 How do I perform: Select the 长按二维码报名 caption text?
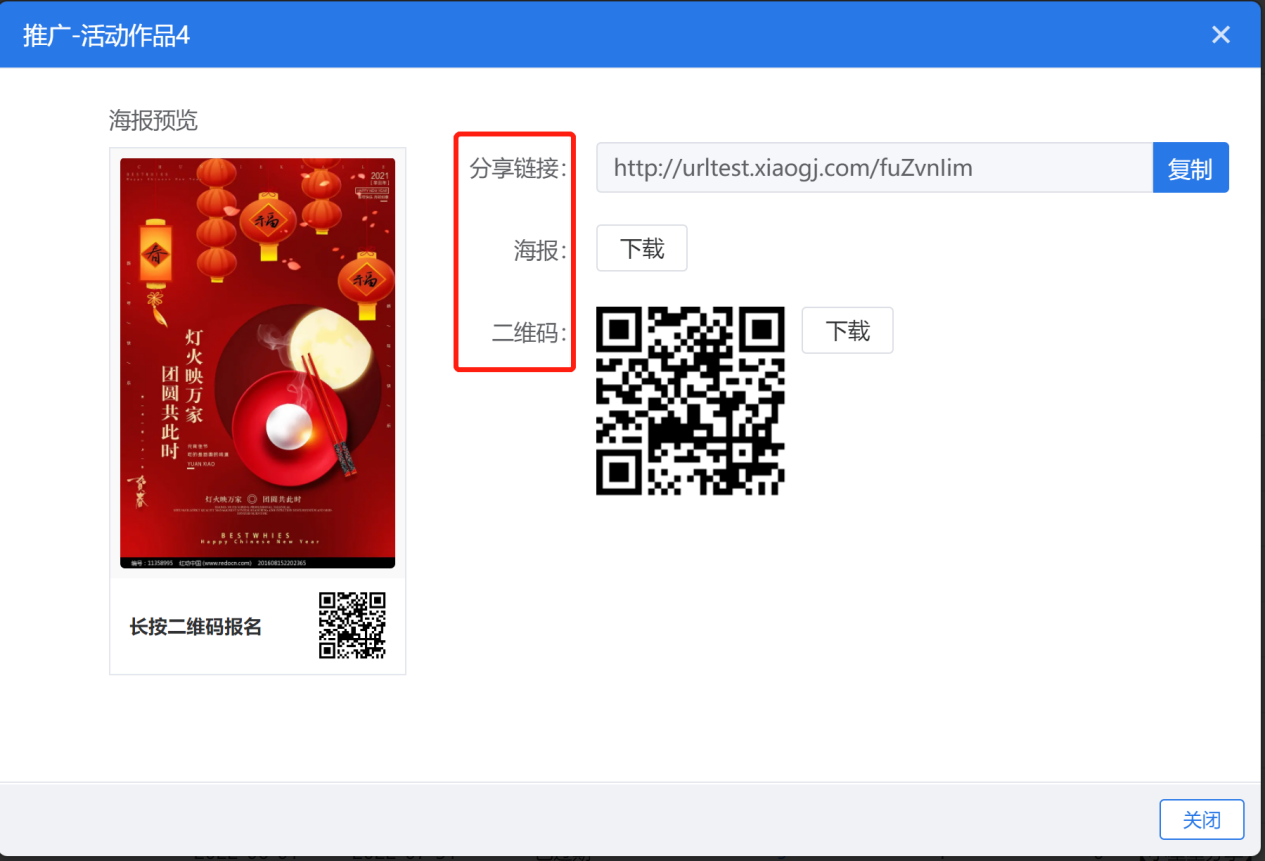click(x=196, y=627)
